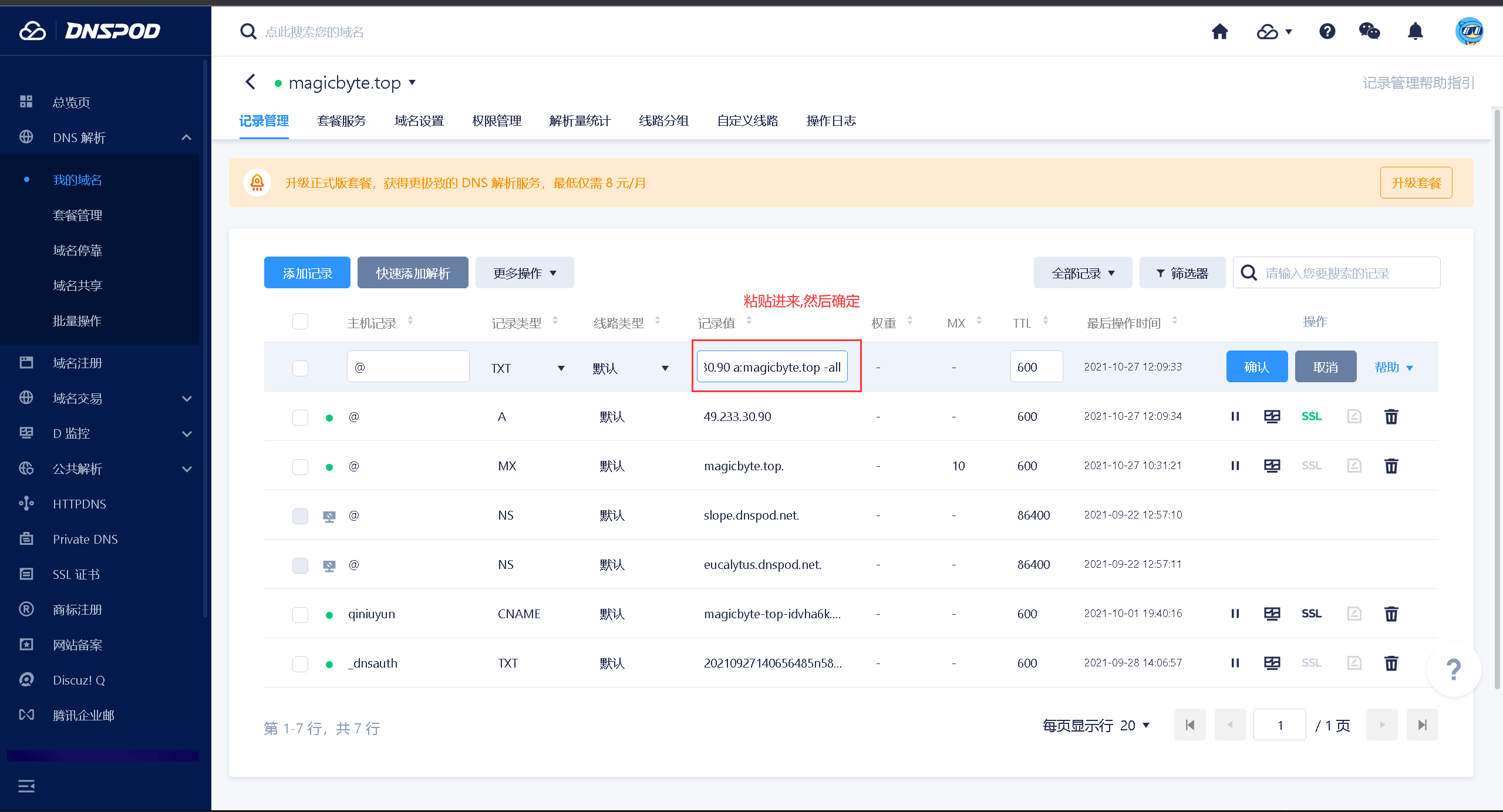This screenshot has height=812, width=1503.
Task: Click the 升级套餐 button
Action: pos(1416,183)
